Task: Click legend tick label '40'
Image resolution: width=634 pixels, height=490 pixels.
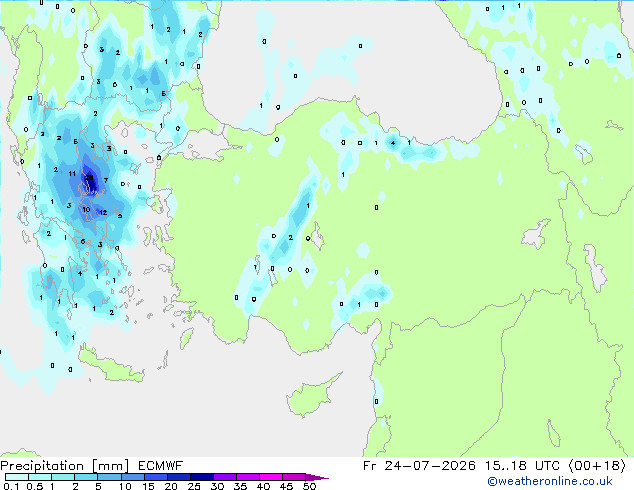Action: pyautogui.click(x=263, y=486)
